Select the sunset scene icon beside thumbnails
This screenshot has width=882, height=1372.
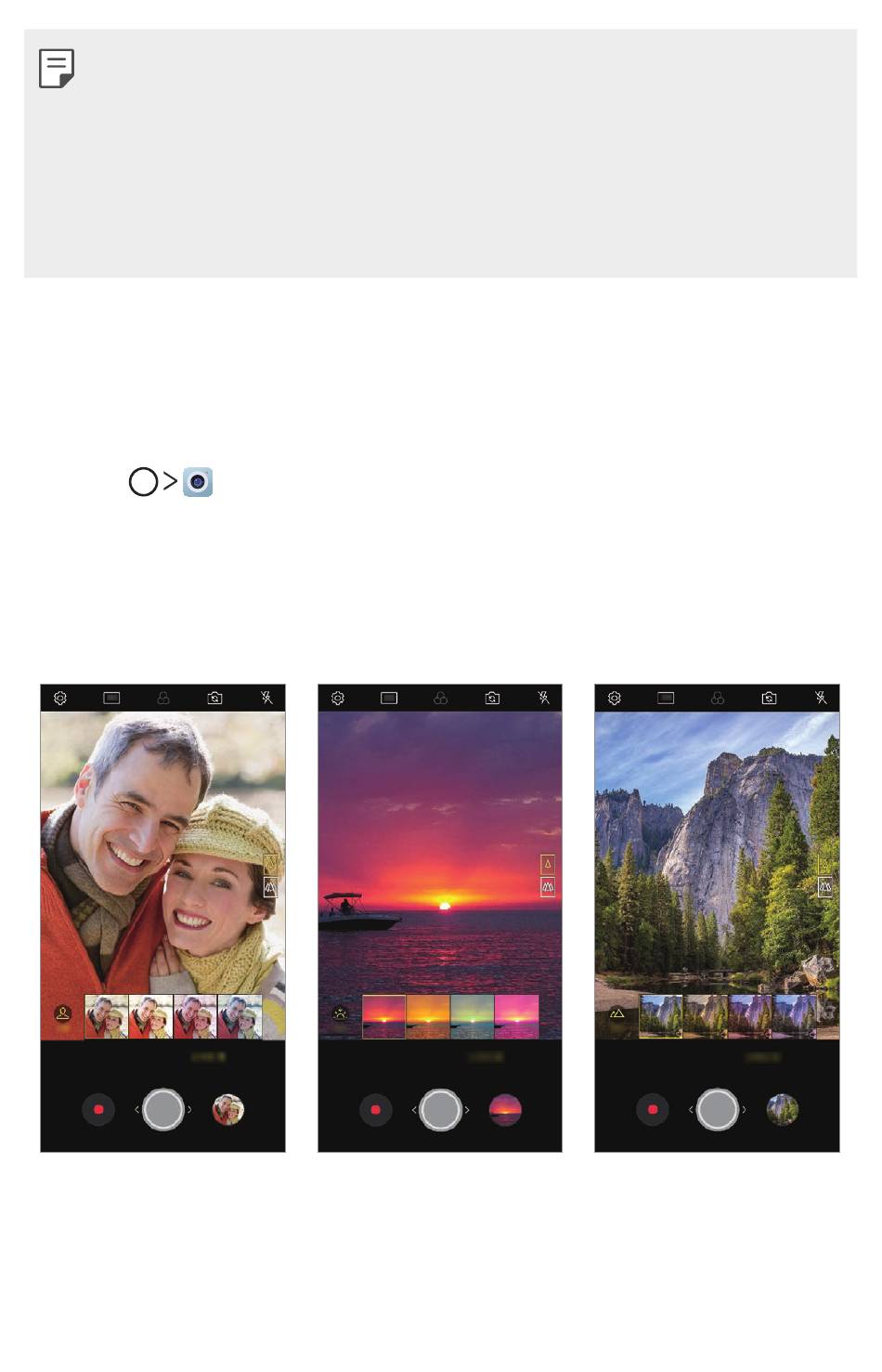pos(340,1013)
